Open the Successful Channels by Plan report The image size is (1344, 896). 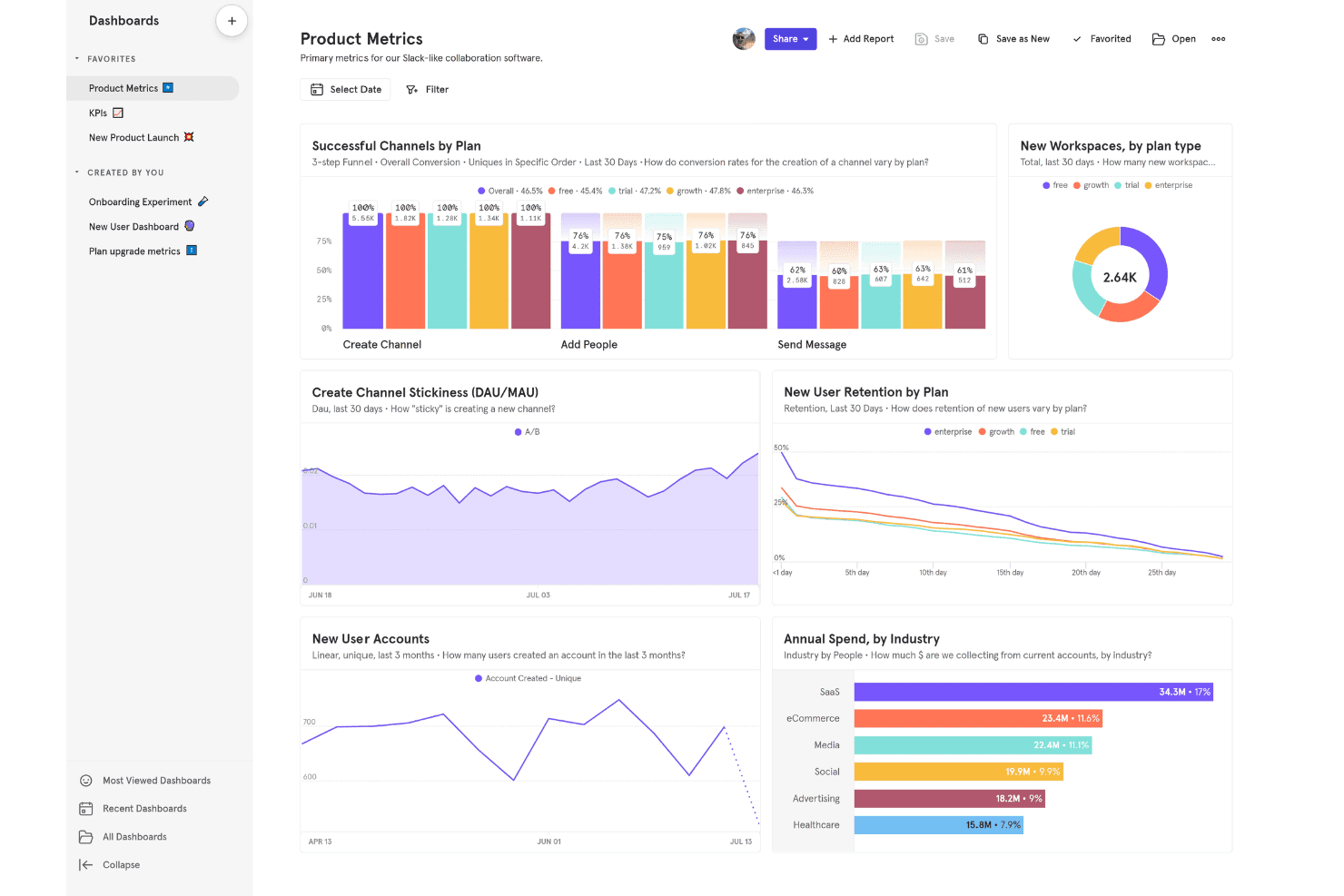point(396,145)
